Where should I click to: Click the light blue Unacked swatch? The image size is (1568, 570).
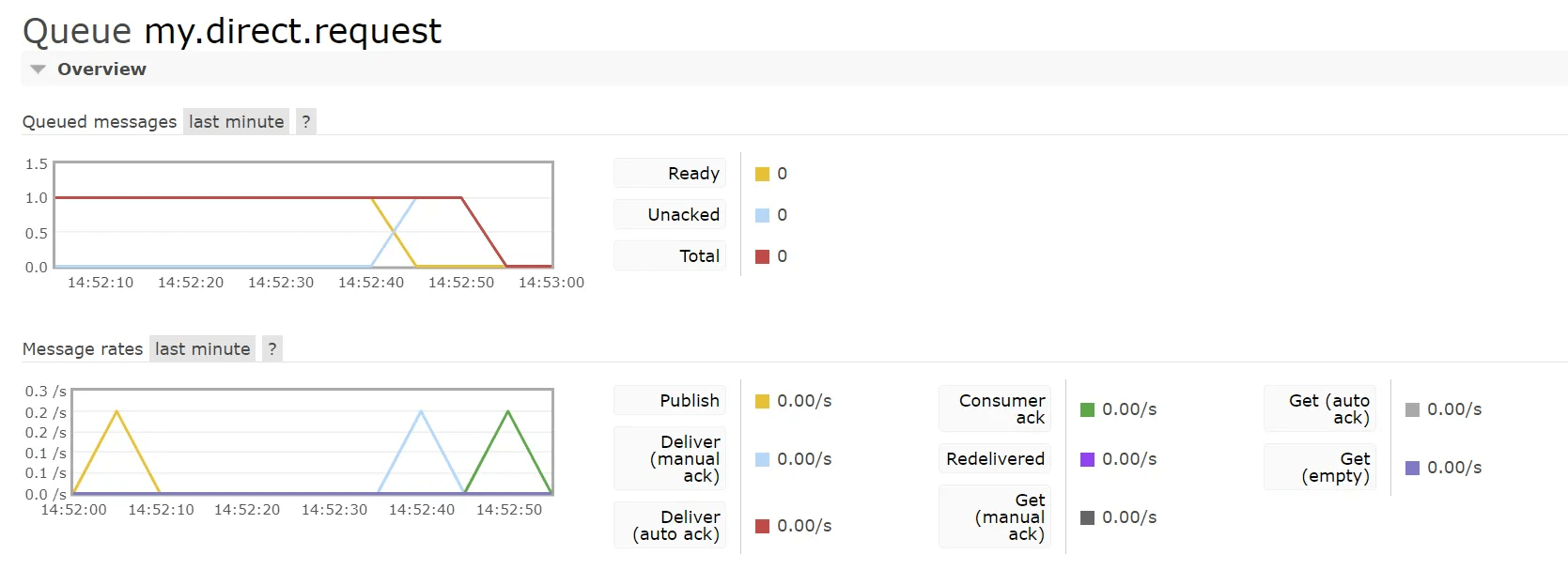(x=762, y=216)
